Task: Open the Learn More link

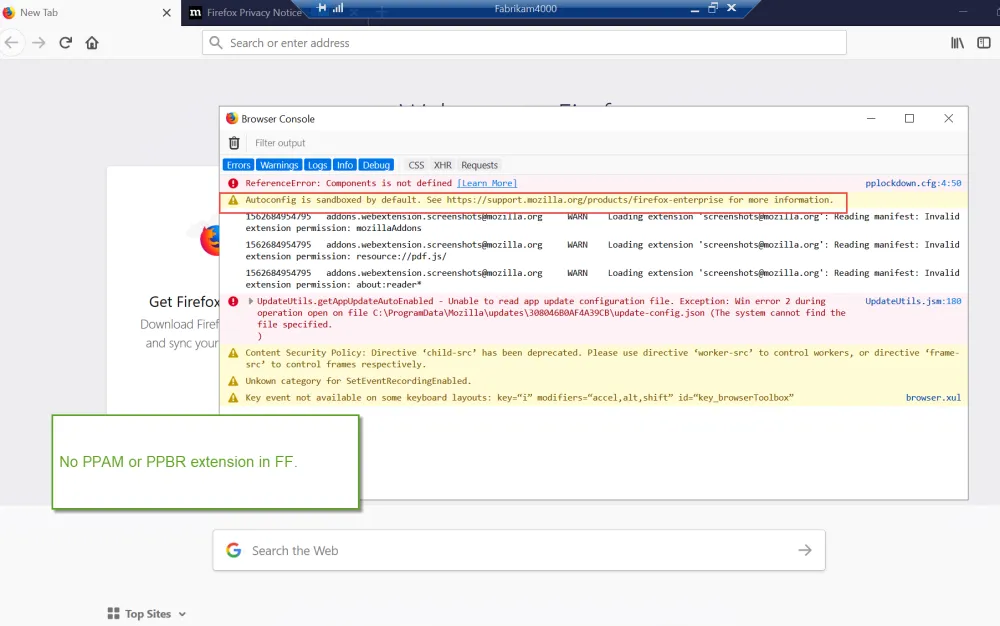Action: click(487, 184)
